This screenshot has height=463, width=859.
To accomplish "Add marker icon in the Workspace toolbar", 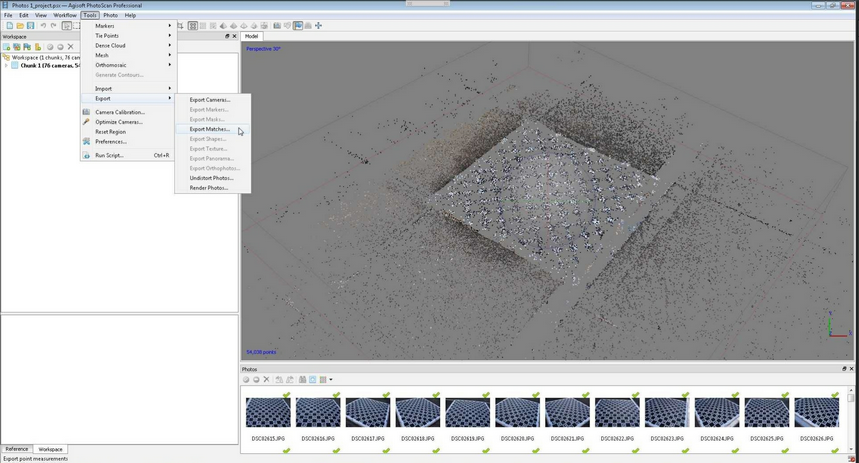I will [x=27, y=47].
